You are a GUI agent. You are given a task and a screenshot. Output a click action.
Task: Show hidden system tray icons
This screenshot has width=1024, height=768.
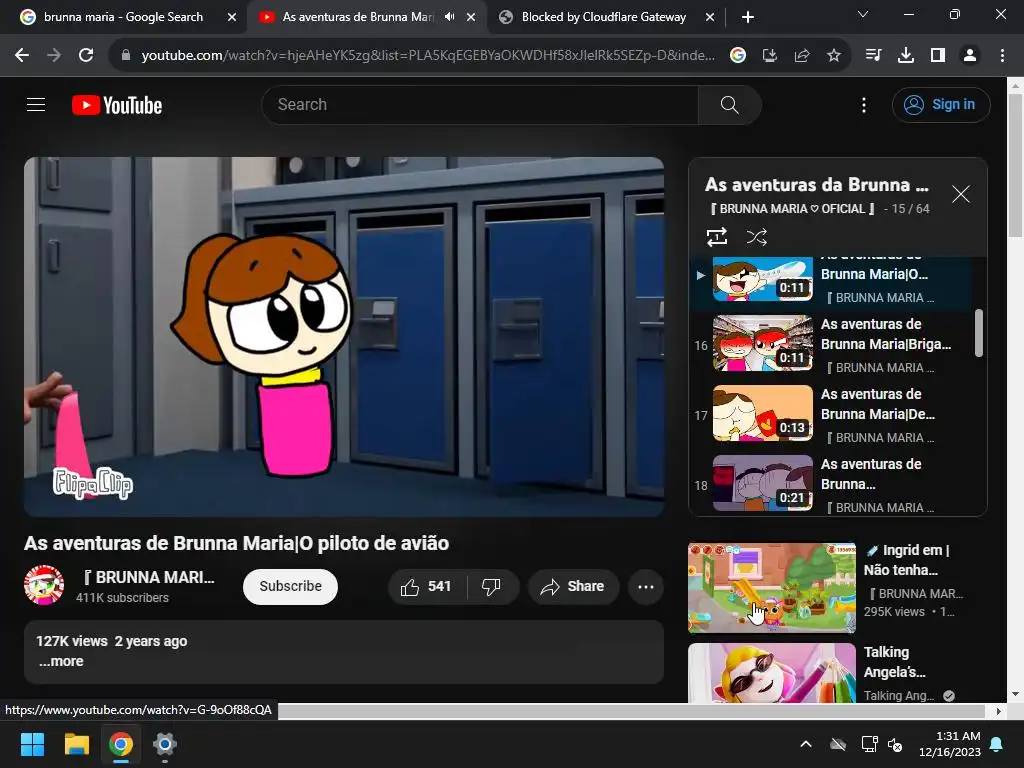pos(806,744)
